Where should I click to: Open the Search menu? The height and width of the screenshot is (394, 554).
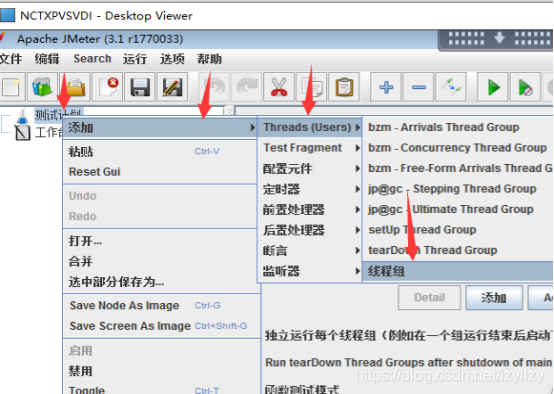[x=92, y=59]
